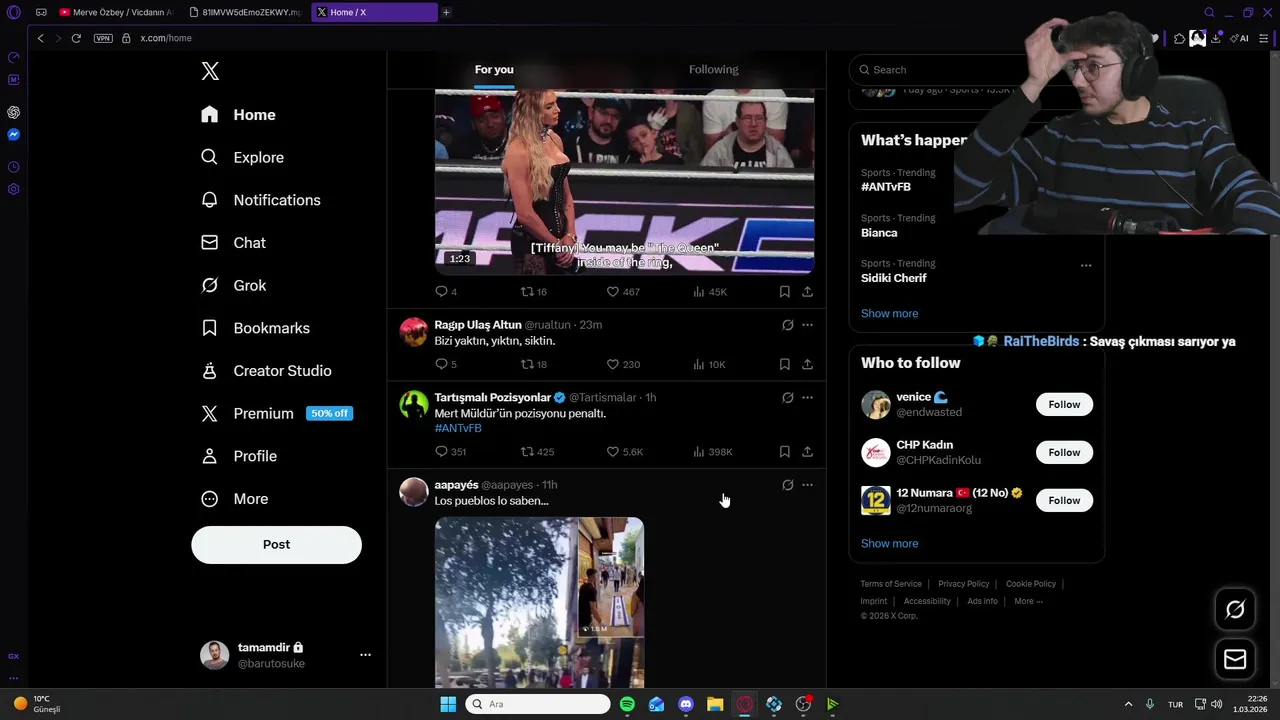The height and width of the screenshot is (720, 1280).
Task: Follow the venice account
Action: (x=1064, y=404)
